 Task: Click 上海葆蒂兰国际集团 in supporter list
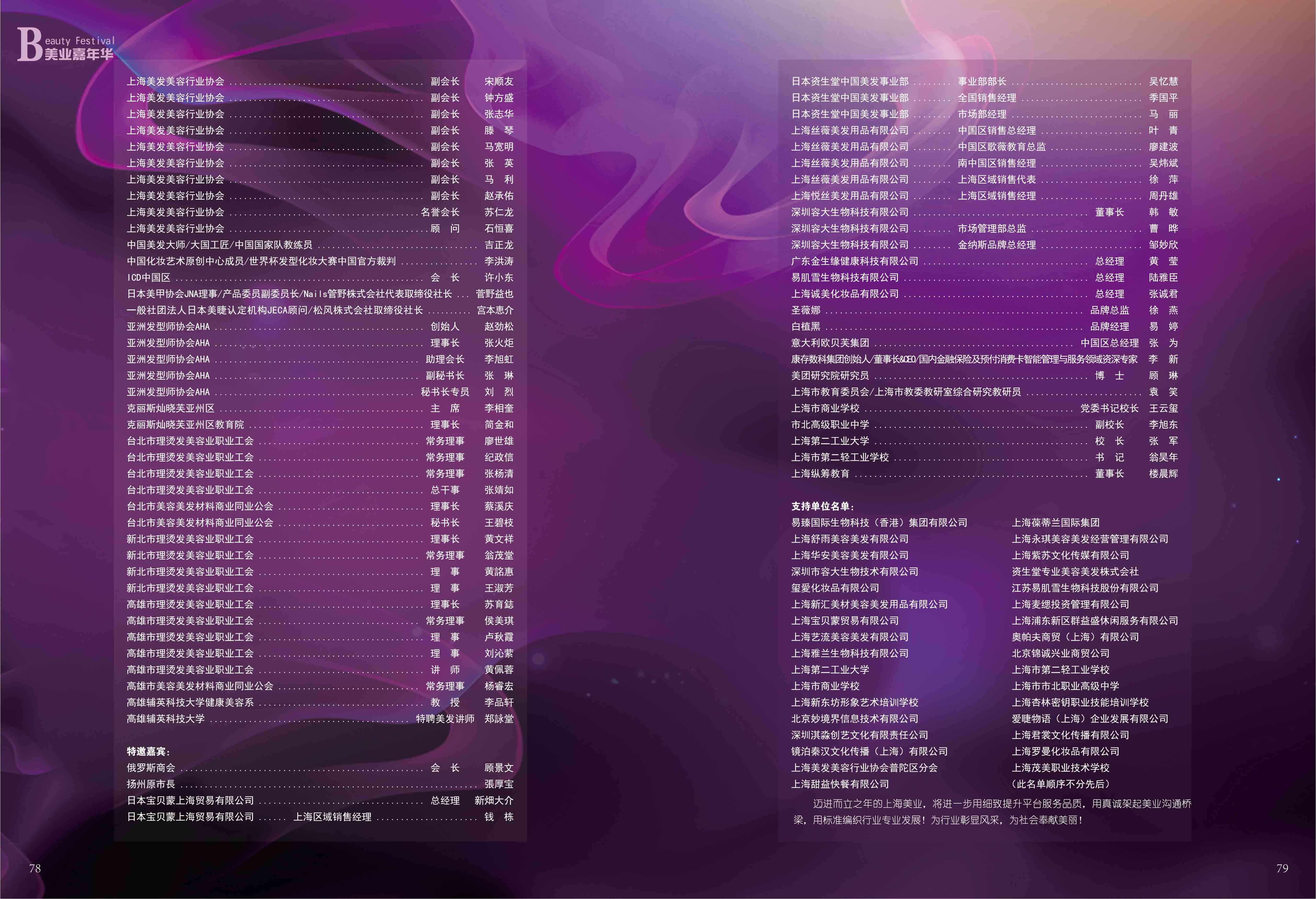(1056, 522)
